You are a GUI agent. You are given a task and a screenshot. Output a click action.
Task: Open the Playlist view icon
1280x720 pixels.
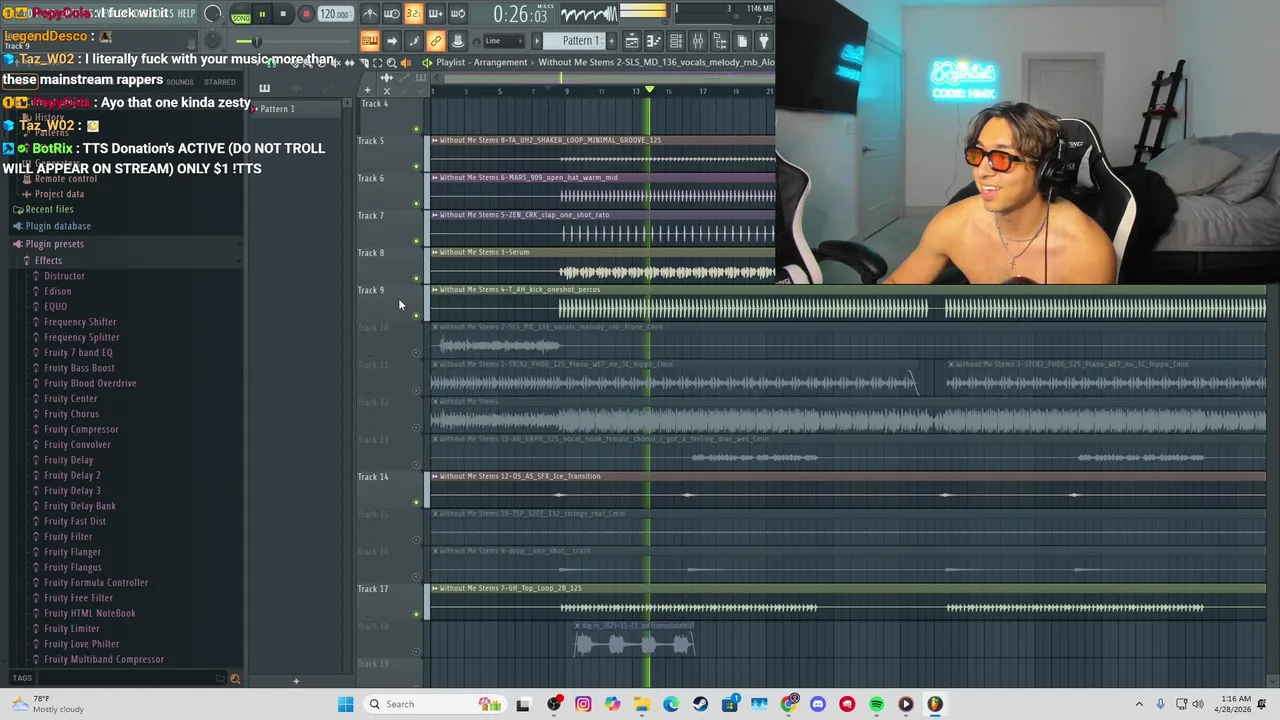(632, 41)
